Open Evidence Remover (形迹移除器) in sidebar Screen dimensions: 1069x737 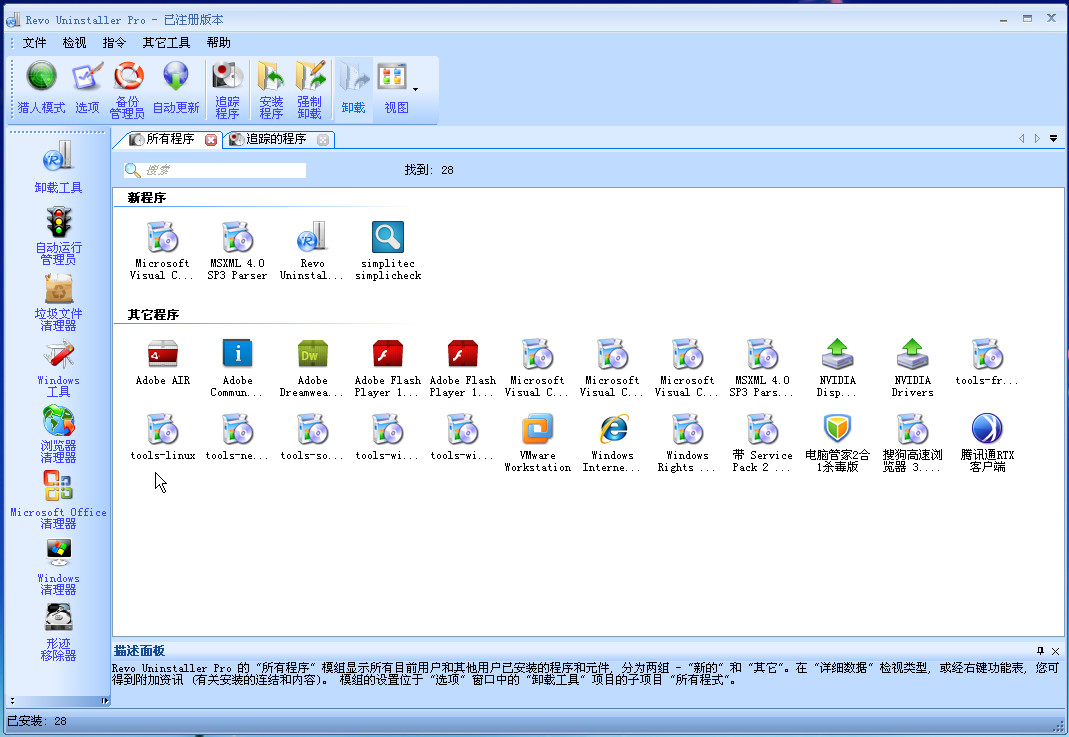pyautogui.click(x=58, y=632)
